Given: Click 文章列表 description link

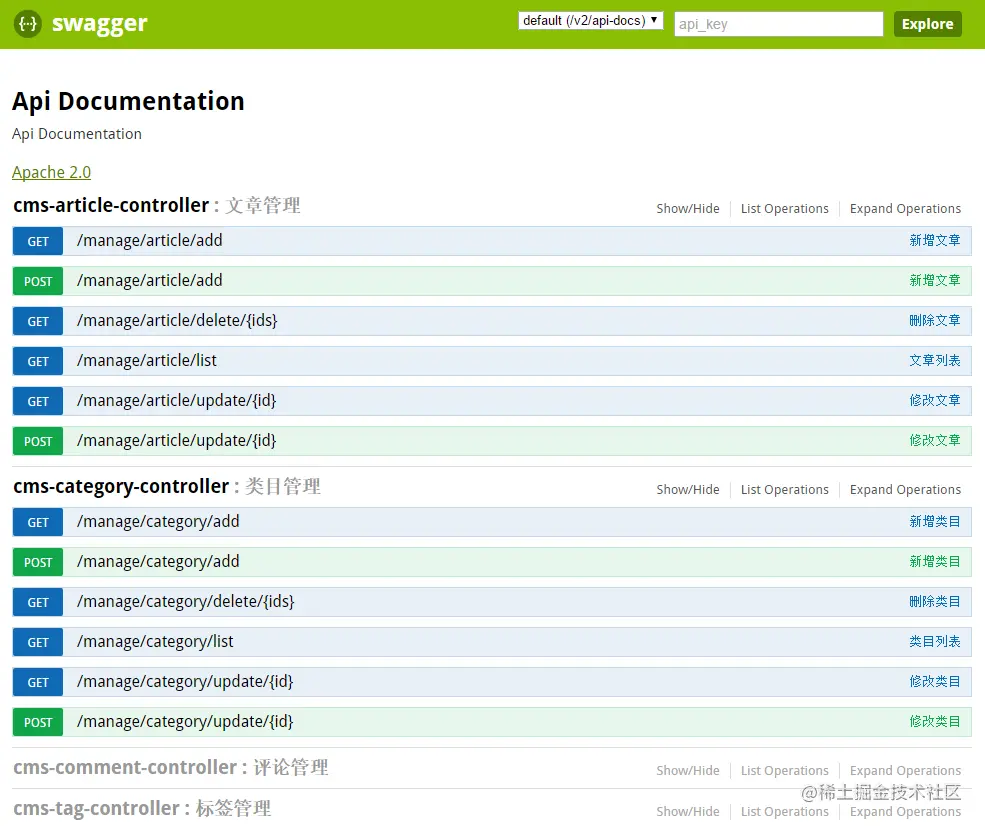Looking at the screenshot, I should (x=935, y=361).
